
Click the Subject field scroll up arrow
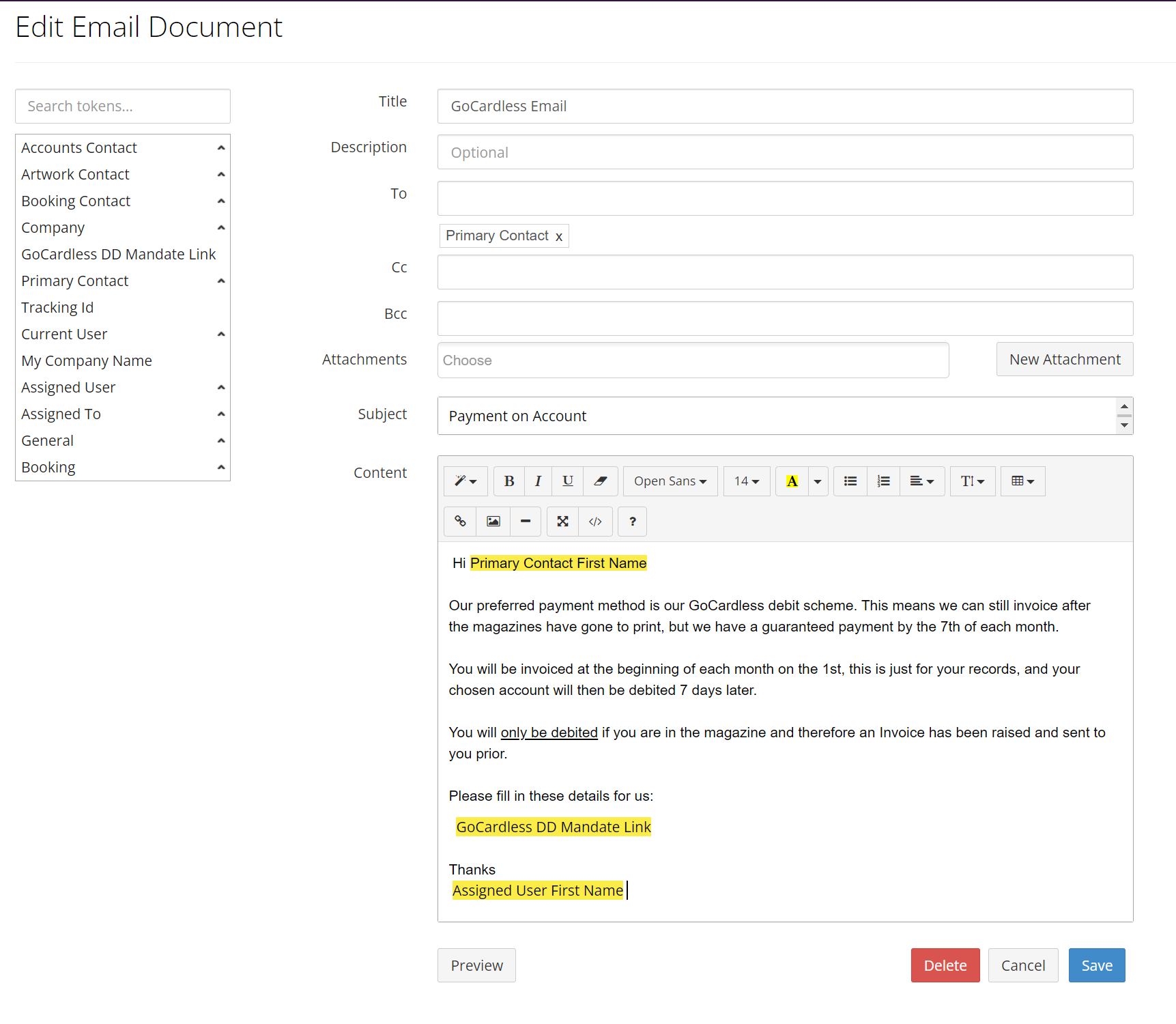(1124, 406)
